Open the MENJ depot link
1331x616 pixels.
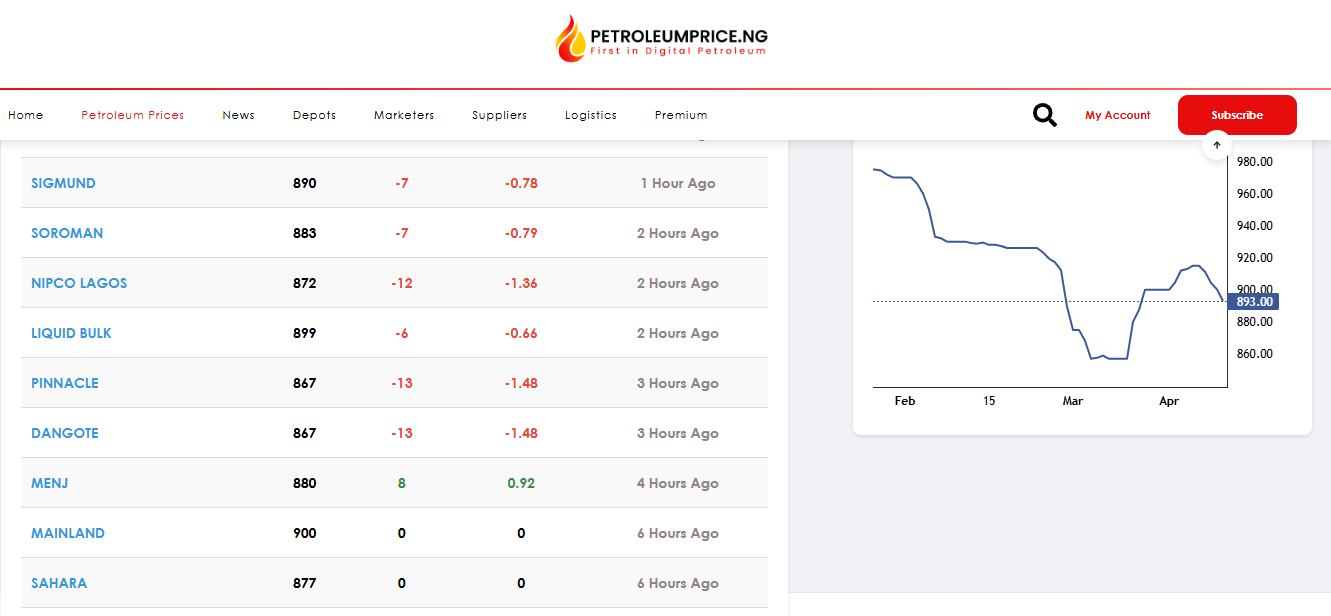50,483
